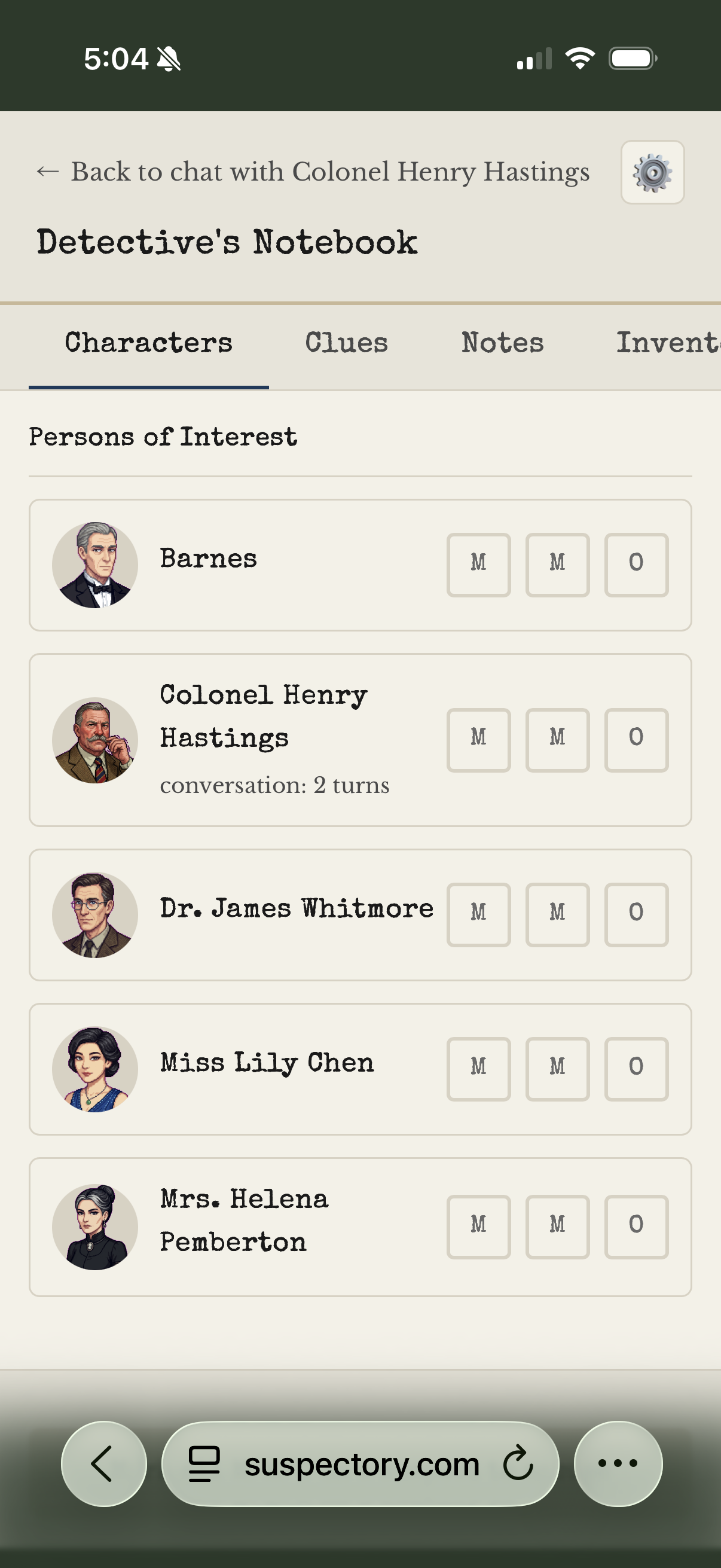Open the browser three-dots more menu

pyautogui.click(x=618, y=1463)
